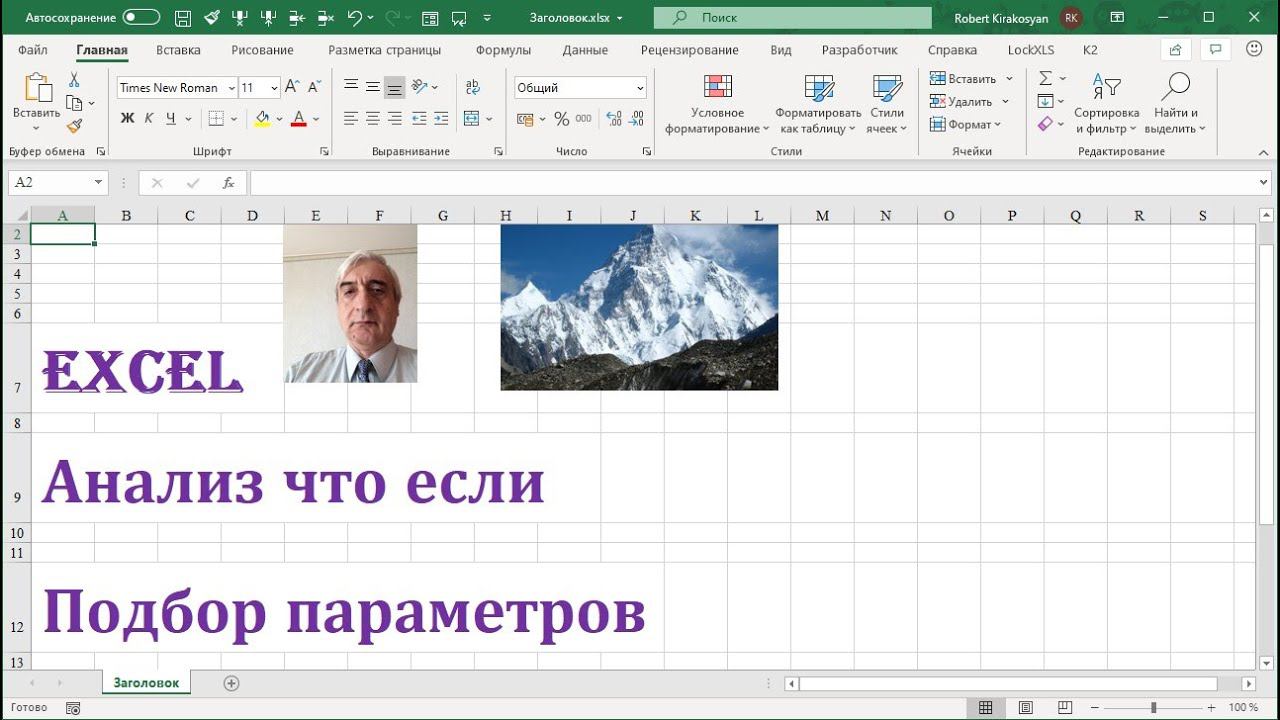Click the text orientation icon
This screenshot has height=720, width=1280.
pos(420,87)
